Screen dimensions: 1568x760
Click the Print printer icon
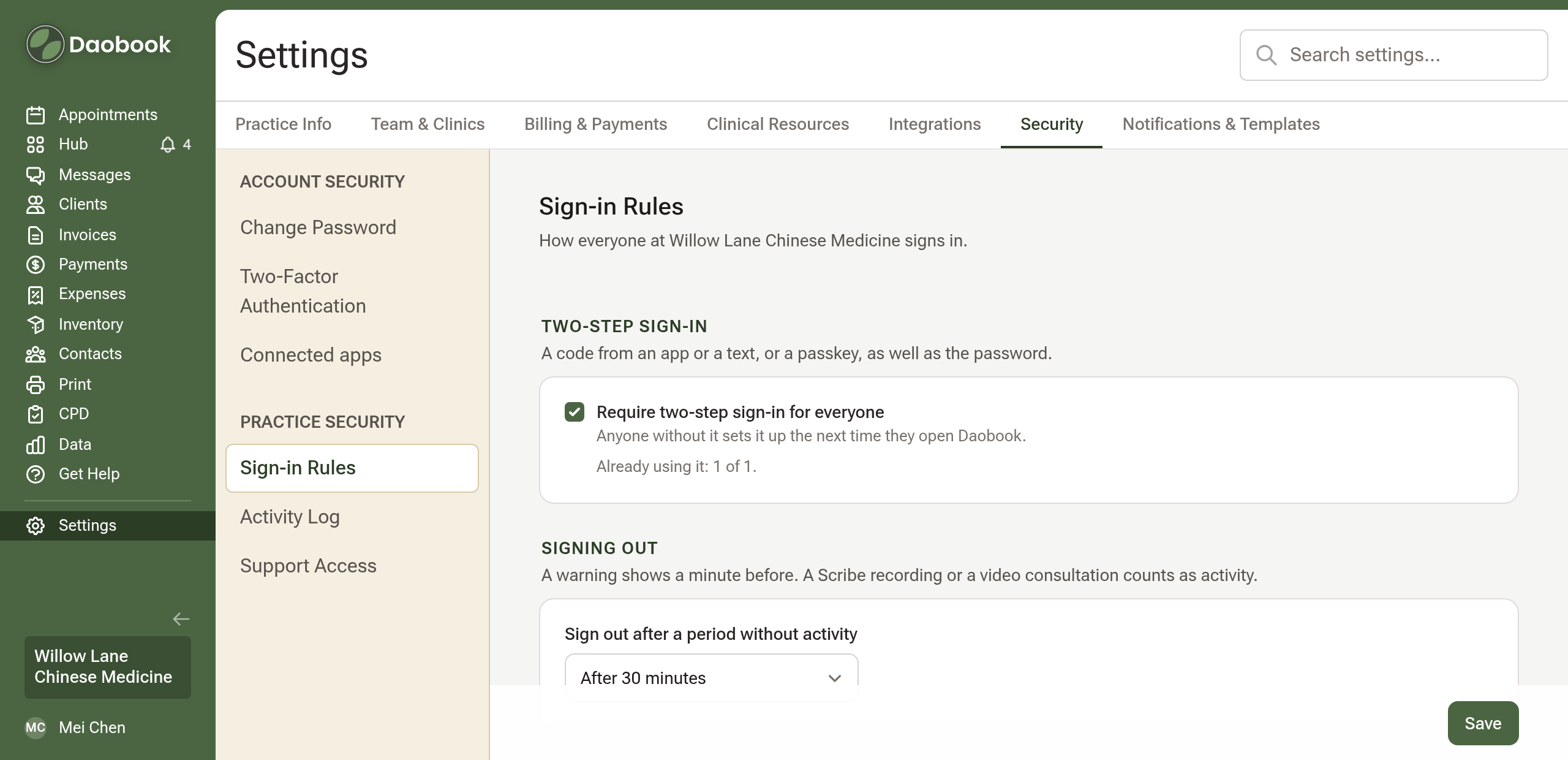pyautogui.click(x=36, y=384)
